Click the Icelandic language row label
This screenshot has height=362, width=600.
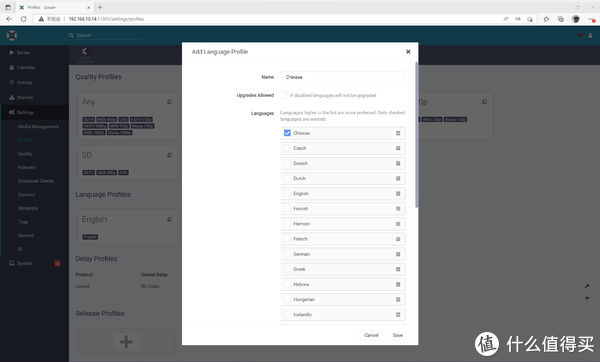[302, 315]
